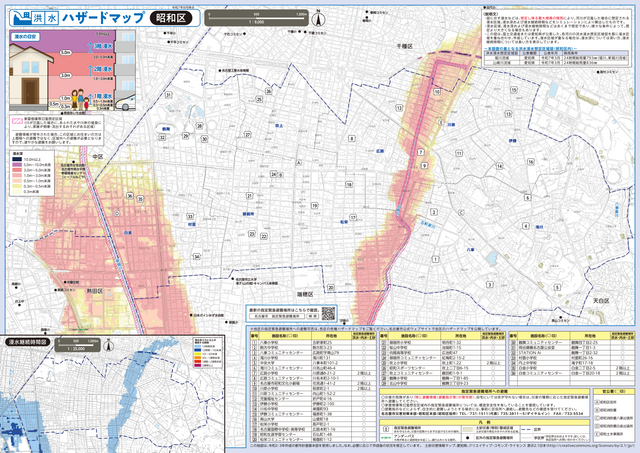Click shelter marker number 1
The height and width of the screenshot is (453, 640).
click(436, 260)
